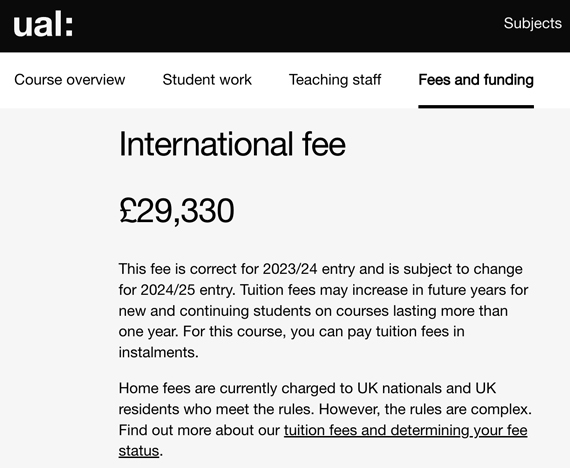
Task: Click the ual: logo in the header
Action: [43, 25]
